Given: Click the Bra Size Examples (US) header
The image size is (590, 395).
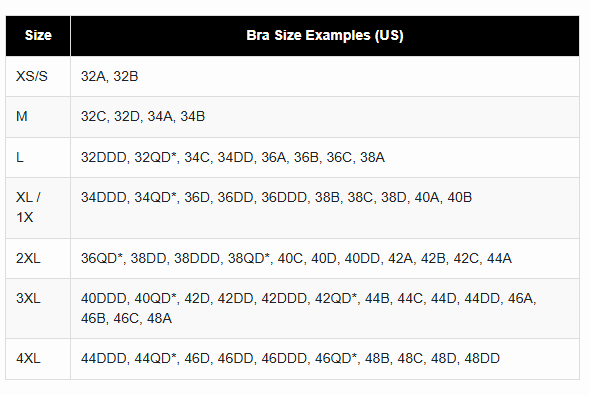Looking at the screenshot, I should coord(325,36).
